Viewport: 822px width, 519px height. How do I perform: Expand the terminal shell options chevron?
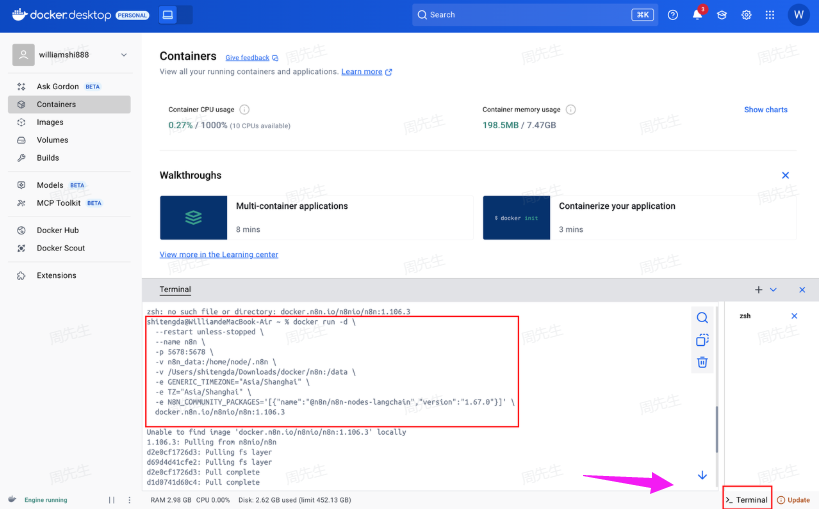(773, 290)
